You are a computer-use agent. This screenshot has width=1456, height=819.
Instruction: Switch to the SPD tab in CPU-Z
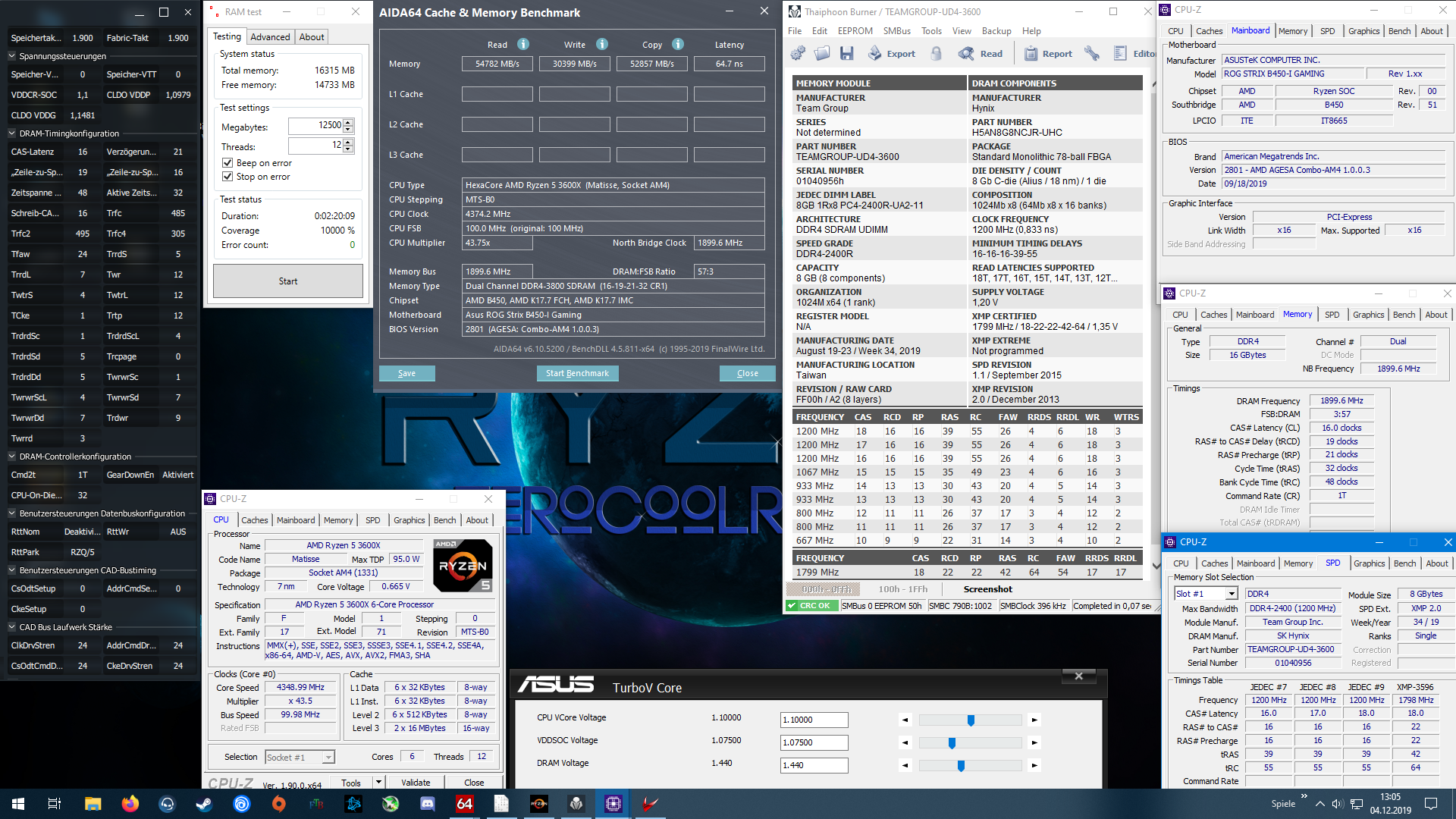coord(372,519)
